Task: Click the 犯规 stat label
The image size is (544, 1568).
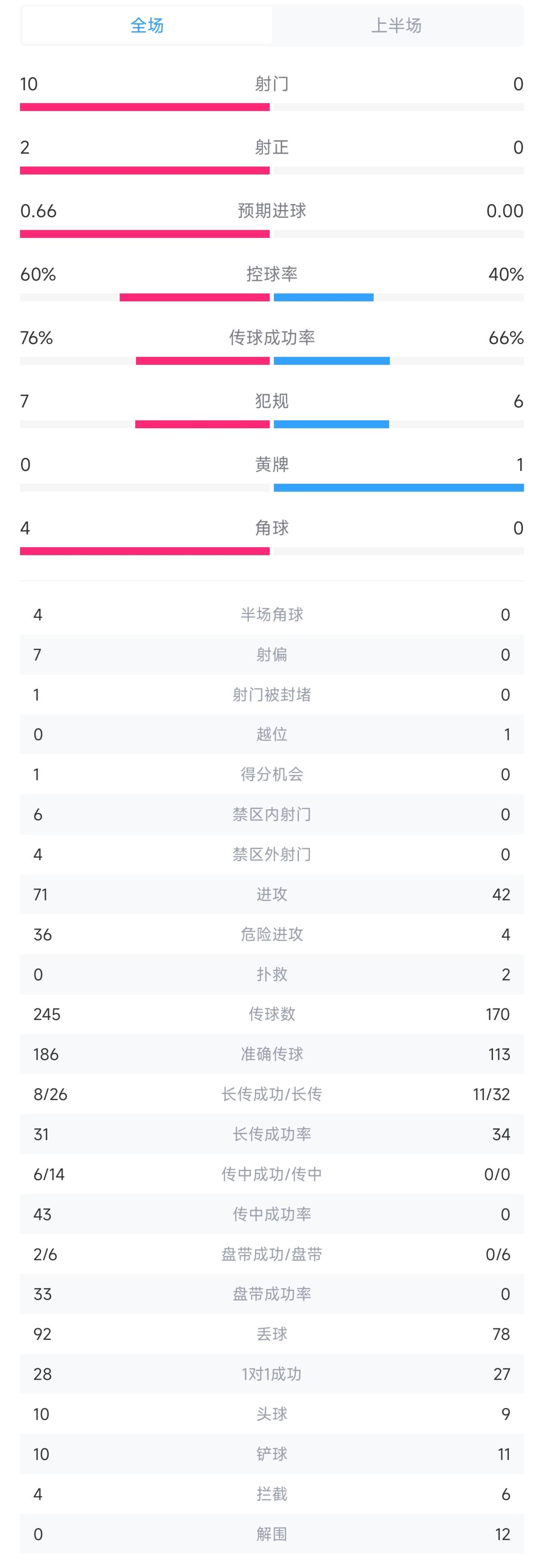Action: click(x=272, y=401)
